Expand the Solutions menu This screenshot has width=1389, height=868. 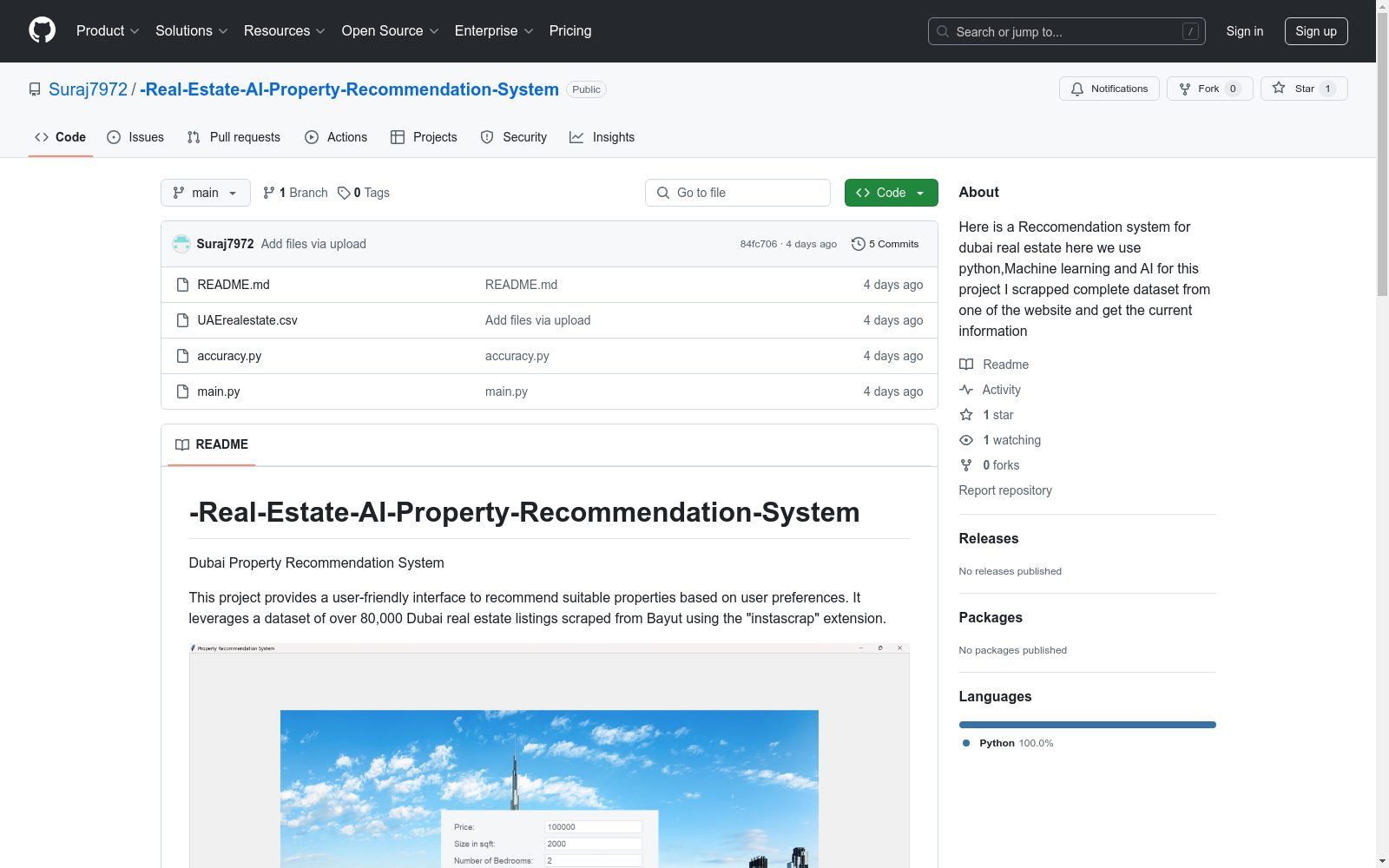tap(192, 31)
